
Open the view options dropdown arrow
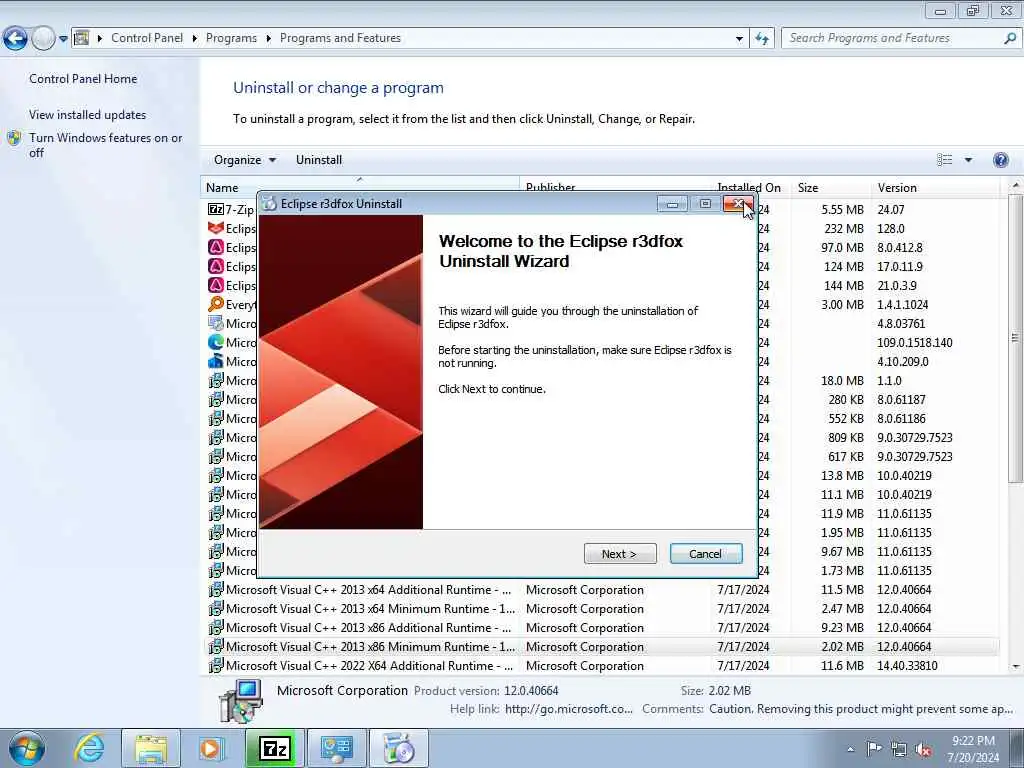(968, 160)
